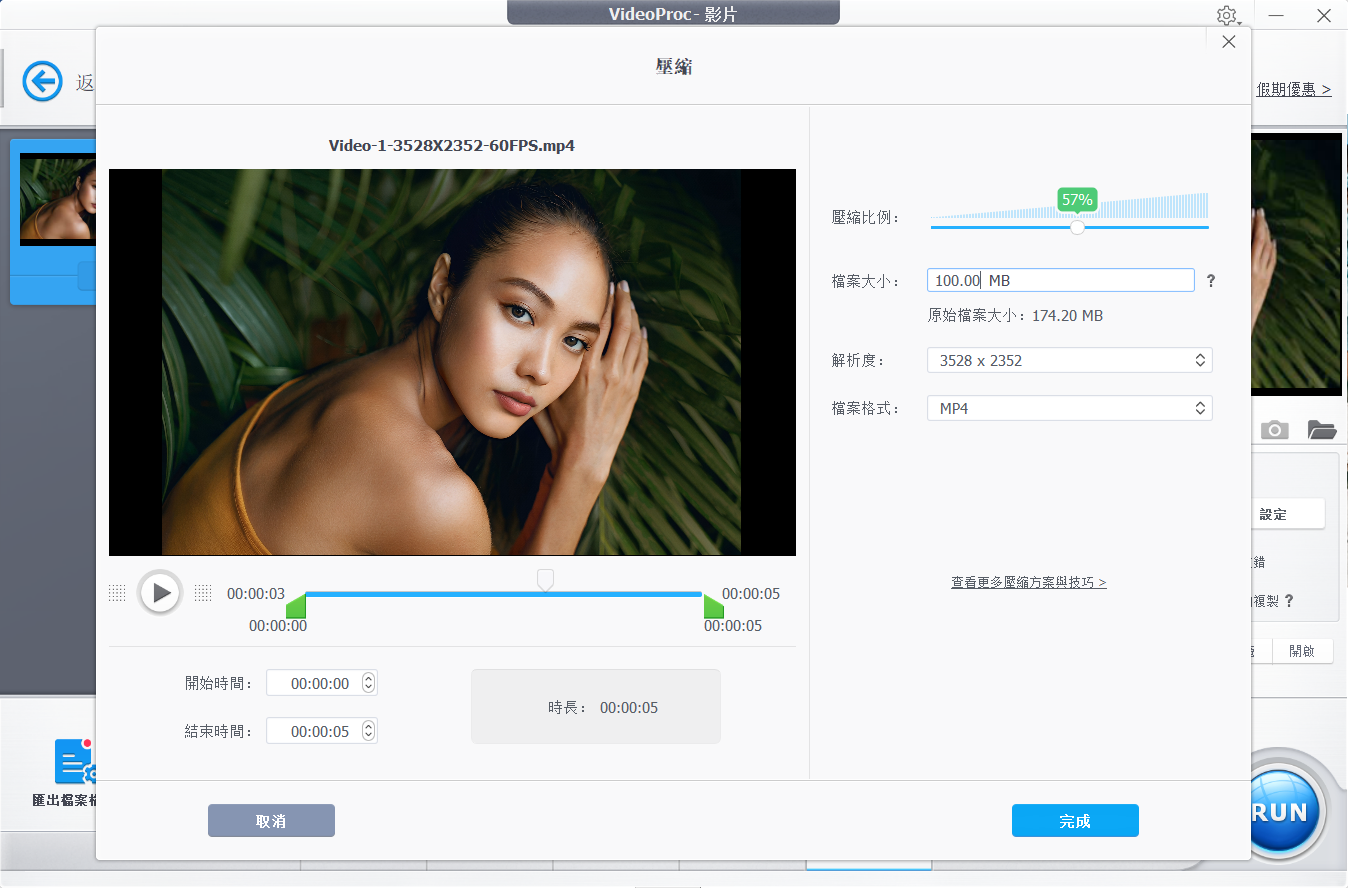Adjust the end time stepper arrows
Screen dimensions: 1348x888
pos(369,731)
